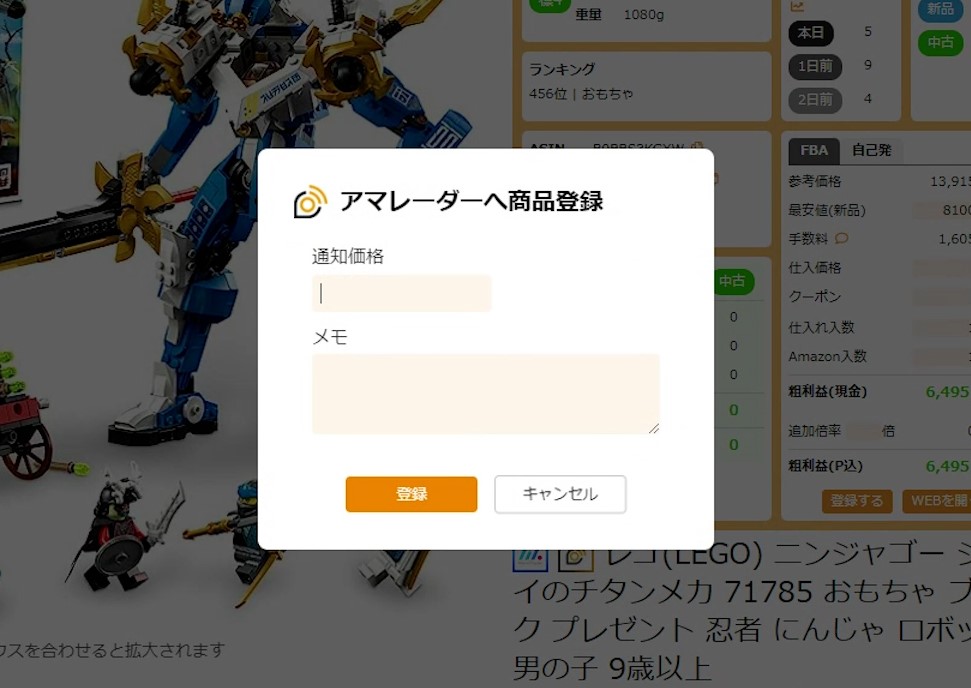Select the 本日 period pill
971x688 pixels.
point(811,33)
